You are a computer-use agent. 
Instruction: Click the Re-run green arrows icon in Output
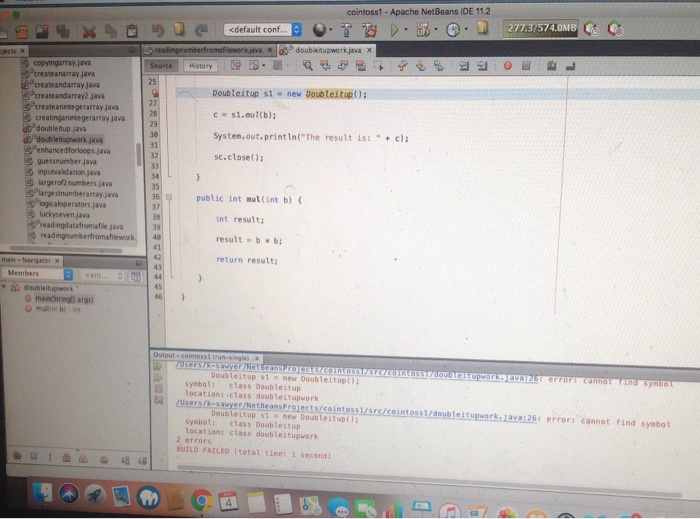(x=158, y=366)
